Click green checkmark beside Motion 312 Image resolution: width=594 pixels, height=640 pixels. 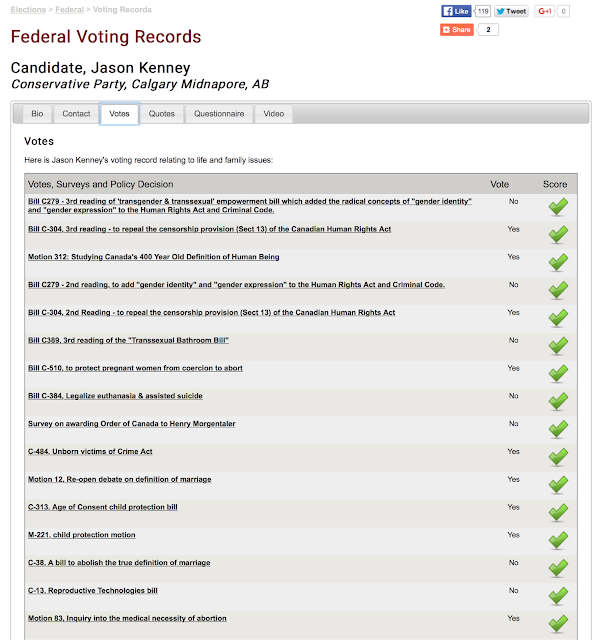tap(558, 262)
